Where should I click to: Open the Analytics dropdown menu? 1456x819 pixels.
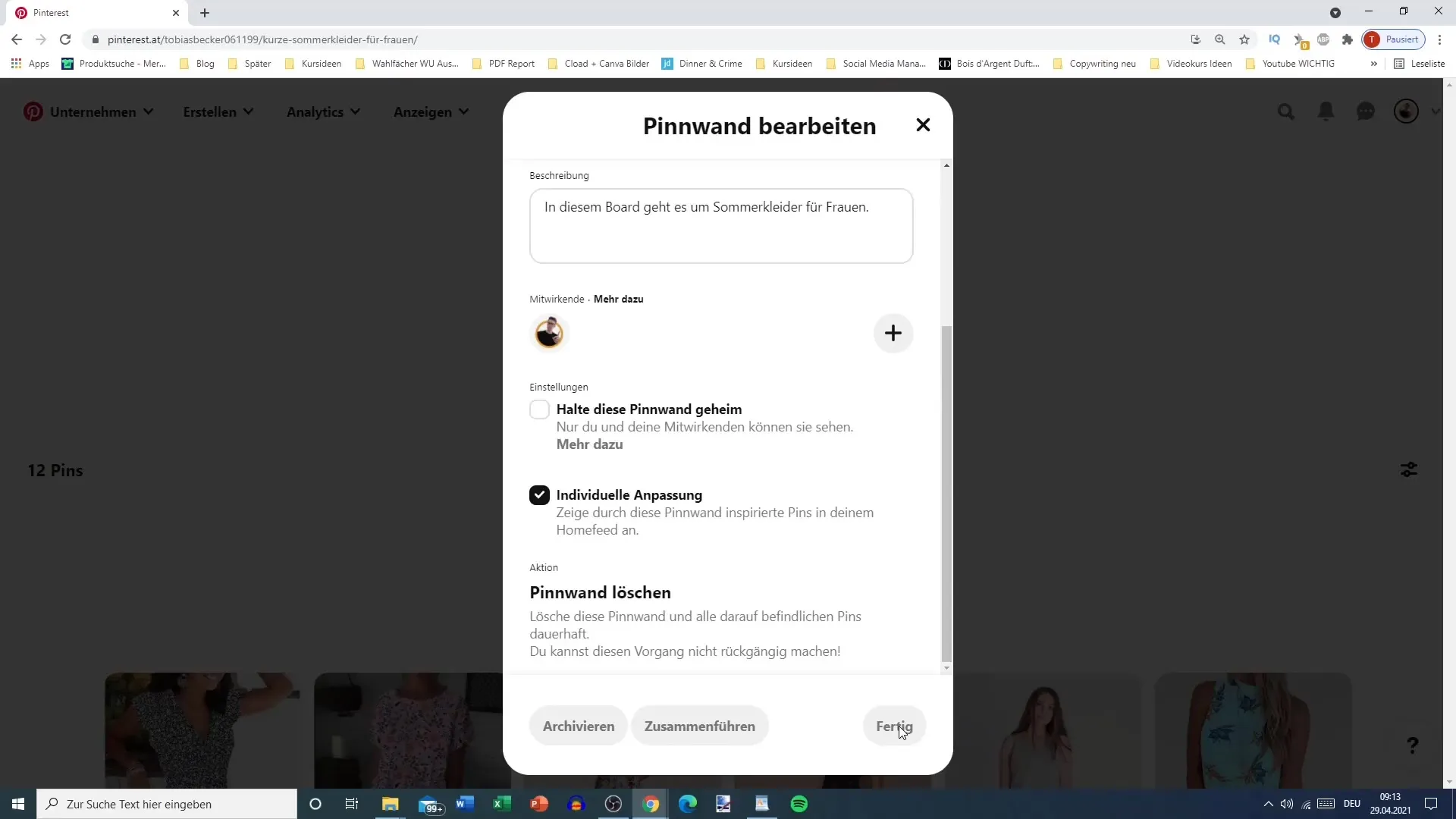(323, 111)
